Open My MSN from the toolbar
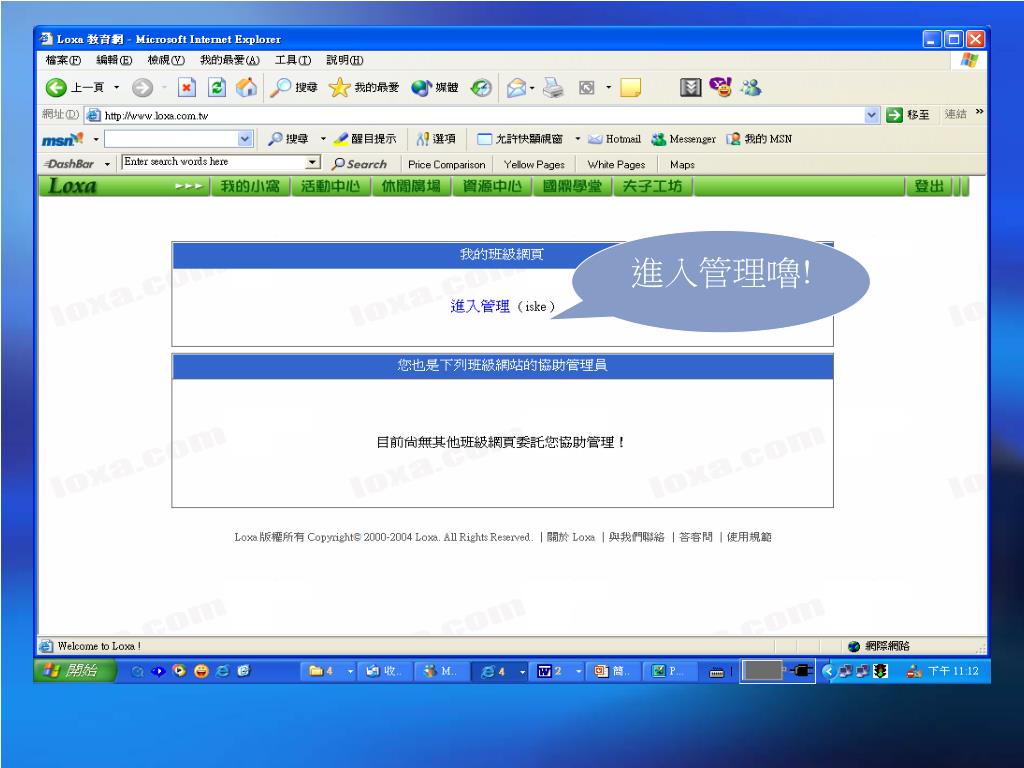The height and width of the screenshot is (768, 1024). [759, 139]
